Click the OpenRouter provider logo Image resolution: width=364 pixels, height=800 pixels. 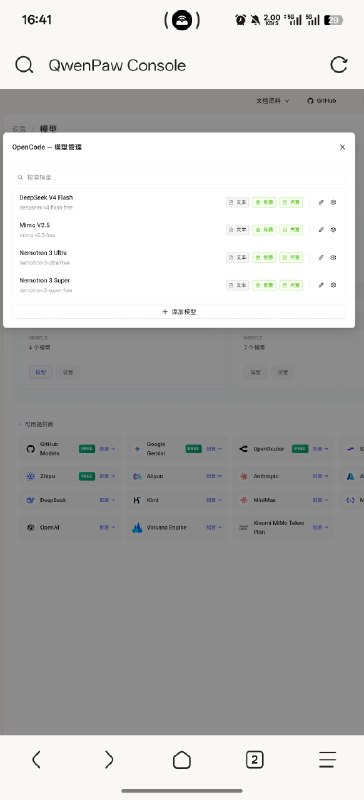pos(244,449)
